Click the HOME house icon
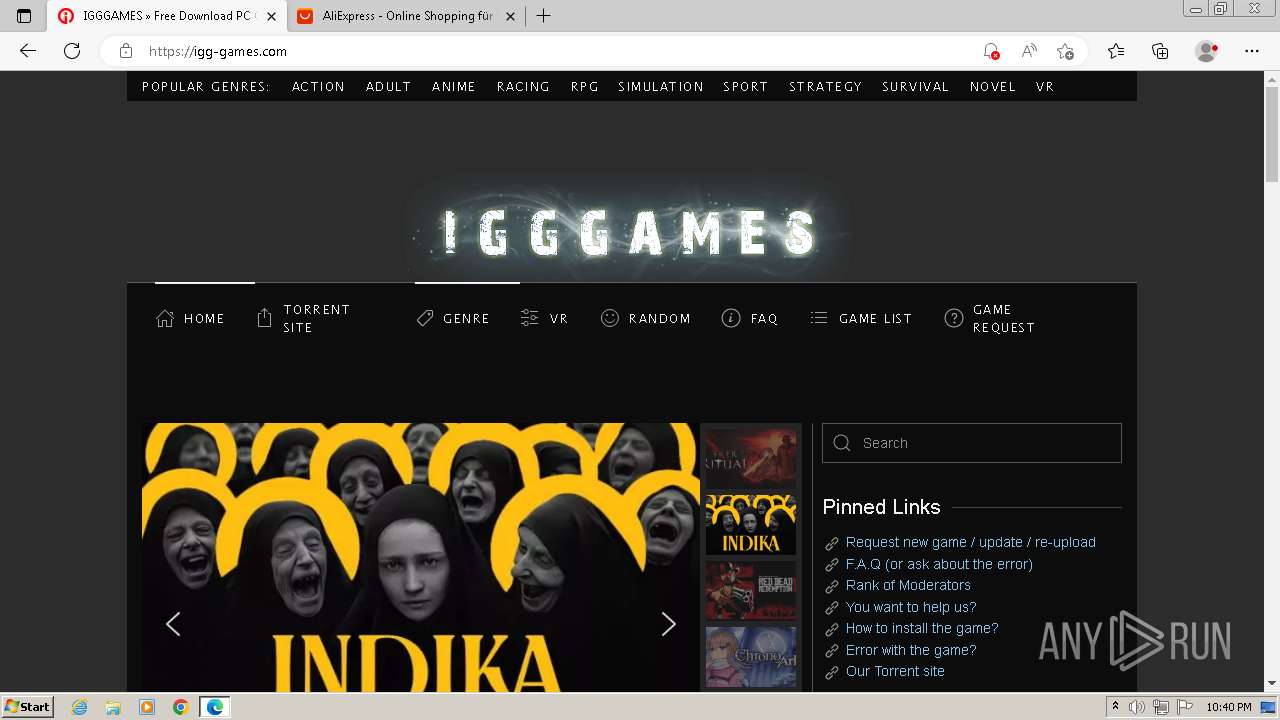 (165, 318)
